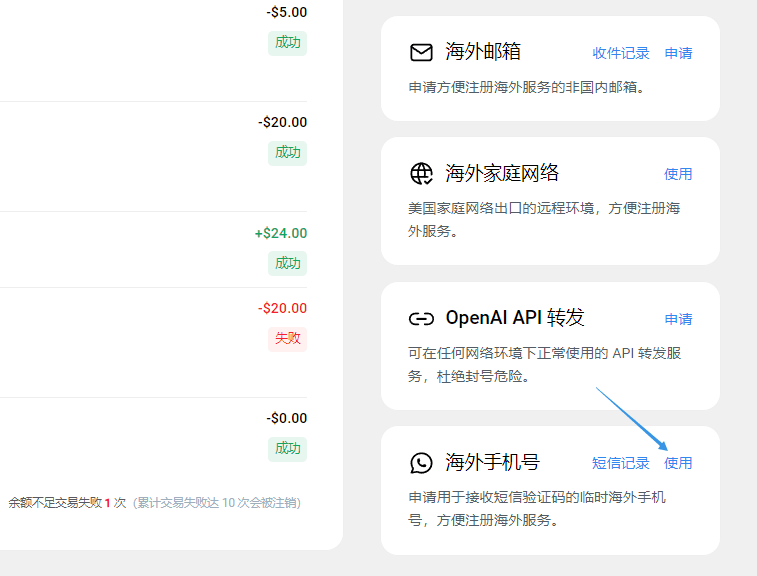Click 使用 in the 海外家庭网络 card
Screen dimensions: 757x576
coord(678,174)
